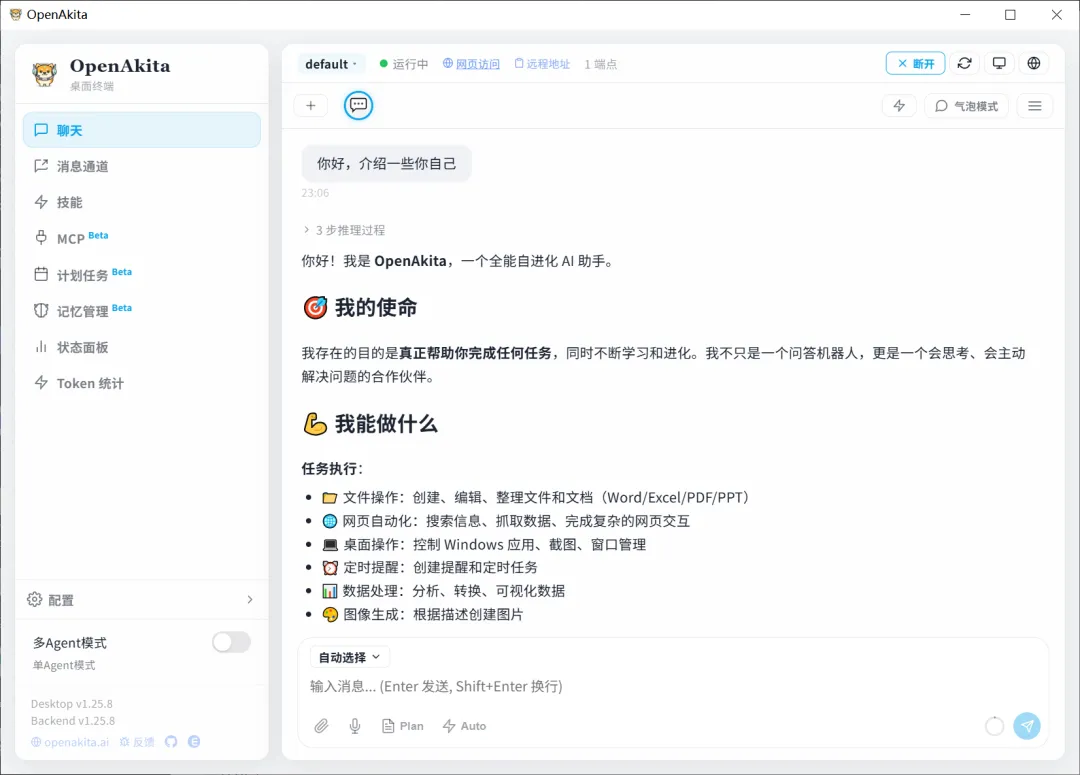Click the 定时提醒 list item
1080x775 pixels.
click(x=430, y=567)
